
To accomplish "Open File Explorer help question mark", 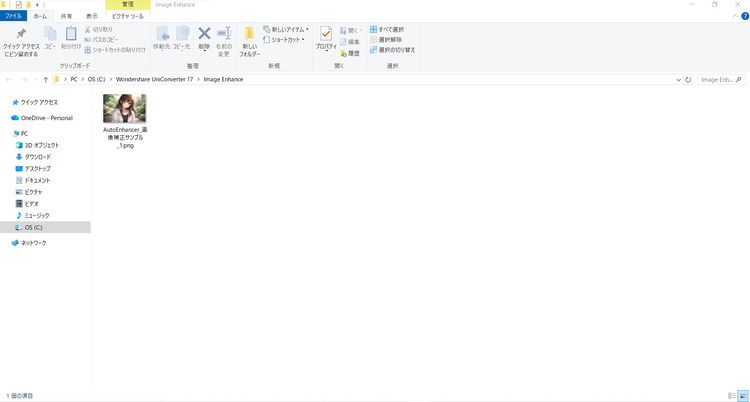I will pyautogui.click(x=745, y=16).
